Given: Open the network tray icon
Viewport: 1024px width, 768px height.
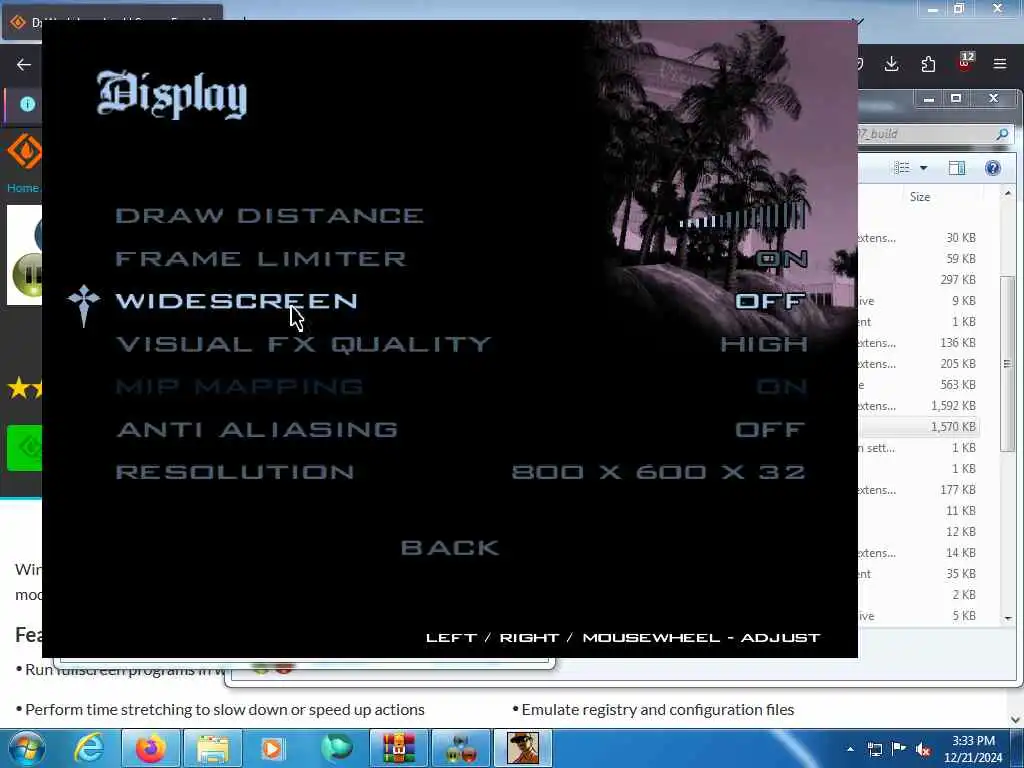Looking at the screenshot, I should click(874, 749).
